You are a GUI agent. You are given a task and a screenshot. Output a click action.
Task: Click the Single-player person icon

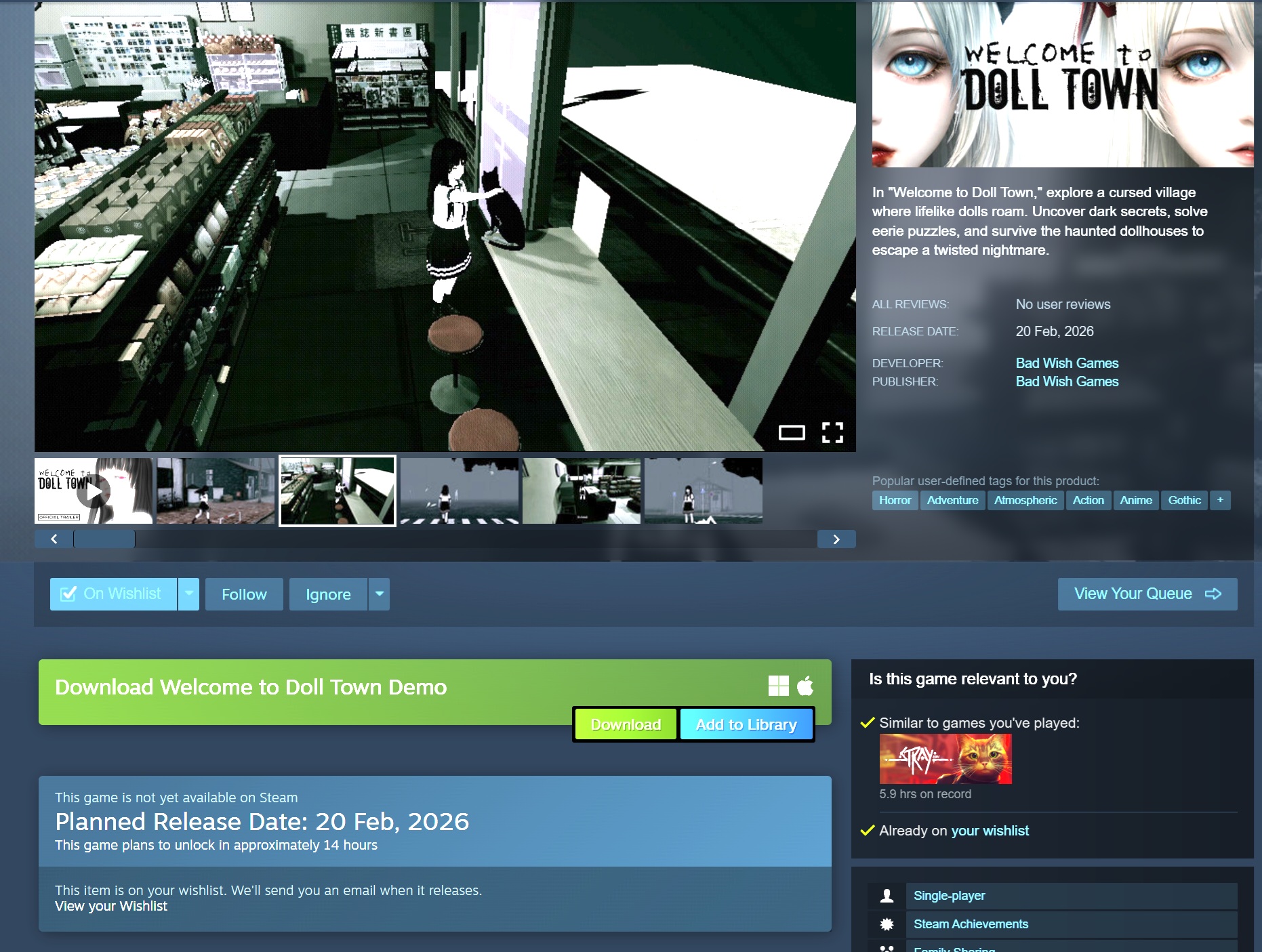point(887,896)
